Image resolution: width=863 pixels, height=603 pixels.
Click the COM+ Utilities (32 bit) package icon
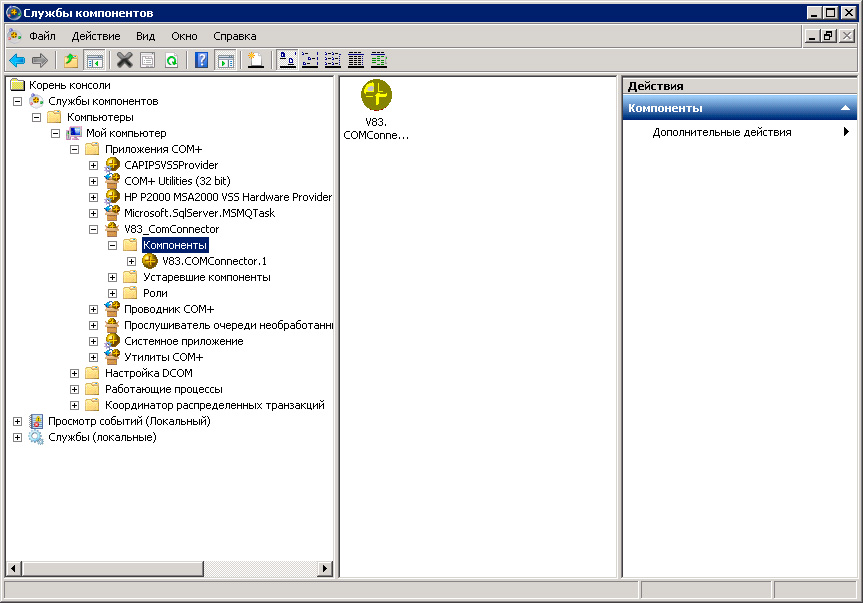coord(112,180)
